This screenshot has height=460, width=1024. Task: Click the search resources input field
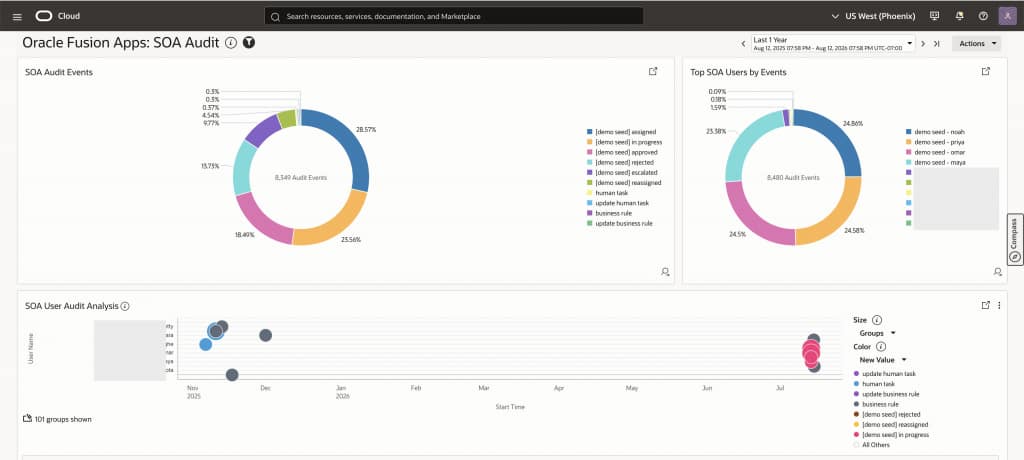(x=454, y=16)
